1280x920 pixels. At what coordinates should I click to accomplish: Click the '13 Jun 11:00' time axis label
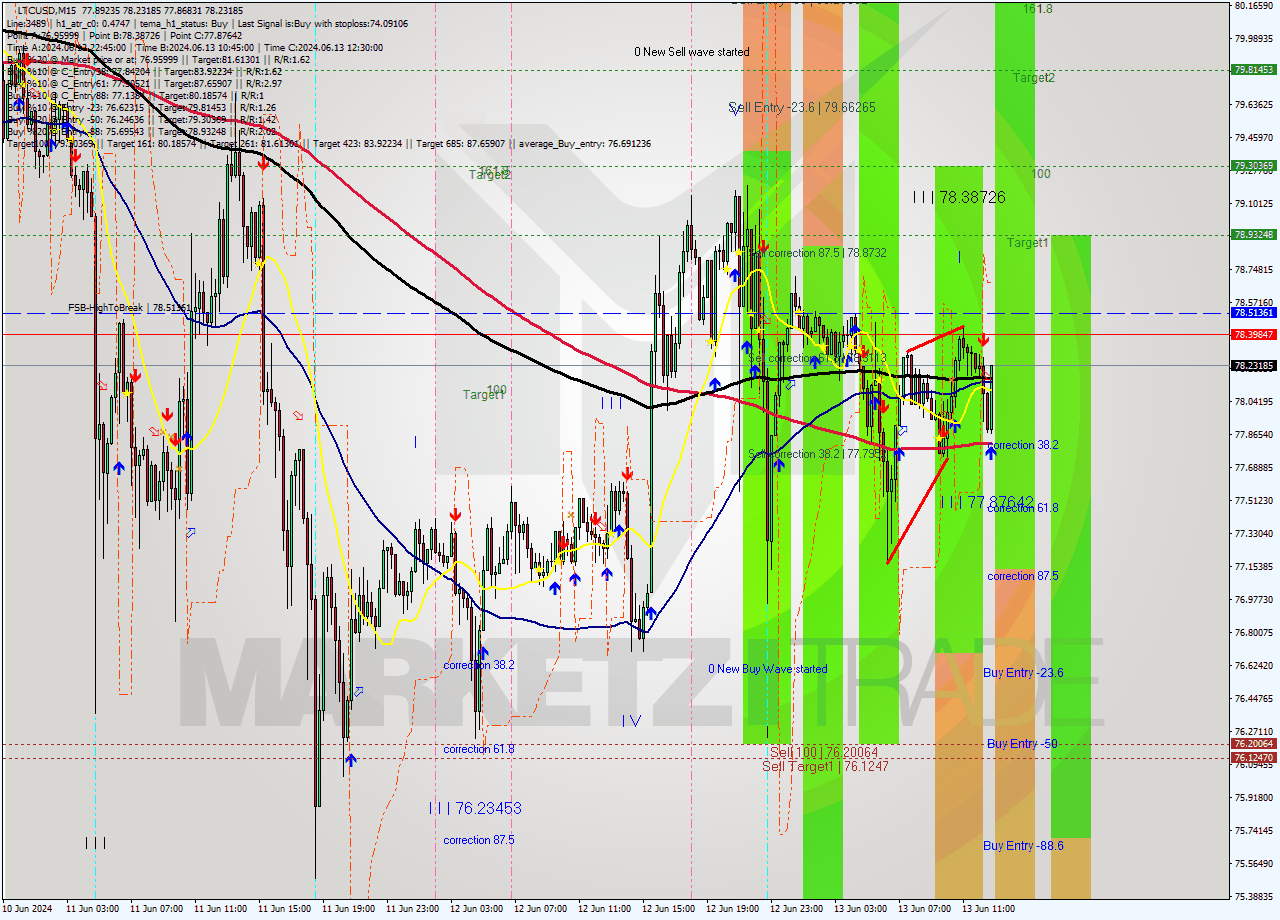[988, 909]
